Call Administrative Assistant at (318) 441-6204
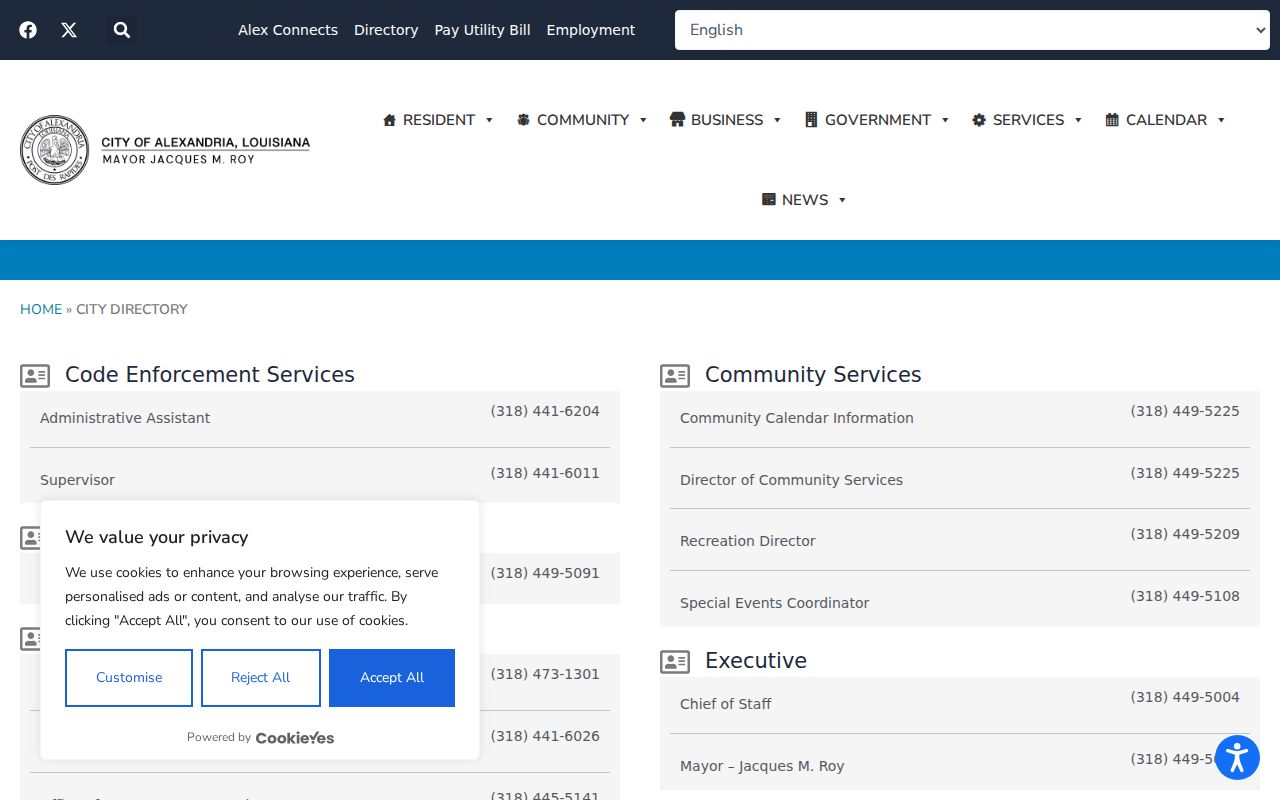1280x800 pixels. tap(545, 411)
